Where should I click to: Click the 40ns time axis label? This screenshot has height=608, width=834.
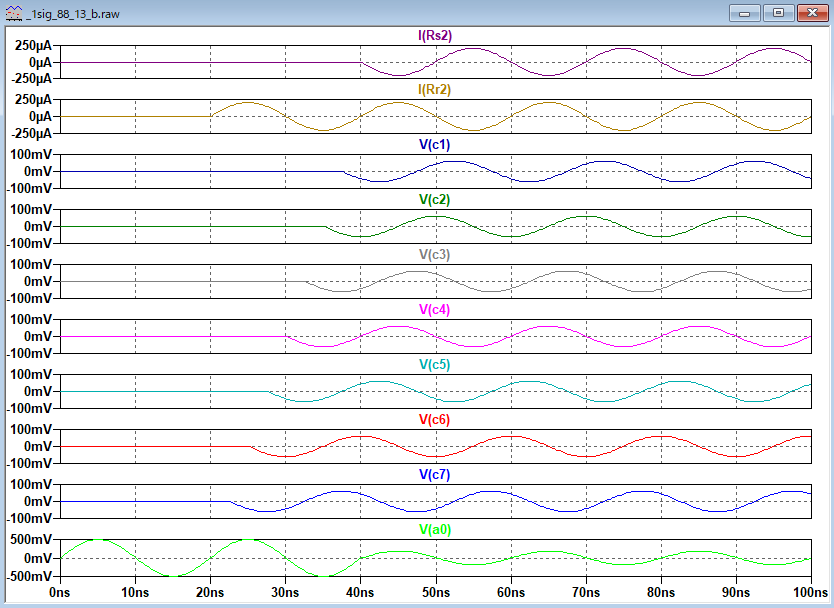pos(360,593)
